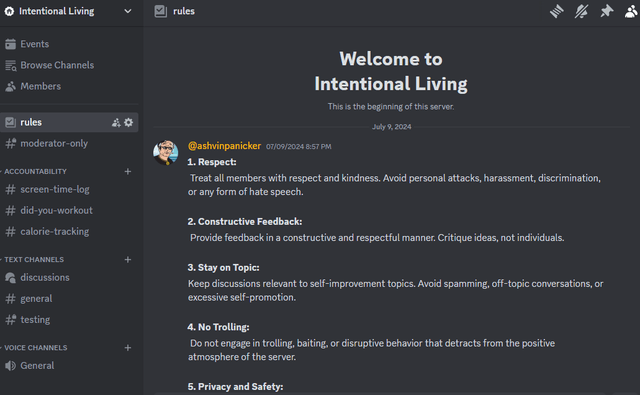Open pinned messages with the pin icon
The width and height of the screenshot is (640, 395).
pyautogui.click(x=607, y=11)
